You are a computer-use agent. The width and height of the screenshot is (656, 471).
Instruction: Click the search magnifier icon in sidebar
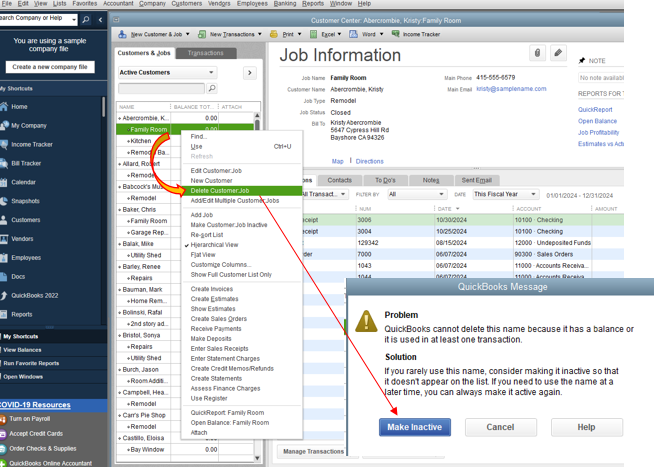[86, 19]
